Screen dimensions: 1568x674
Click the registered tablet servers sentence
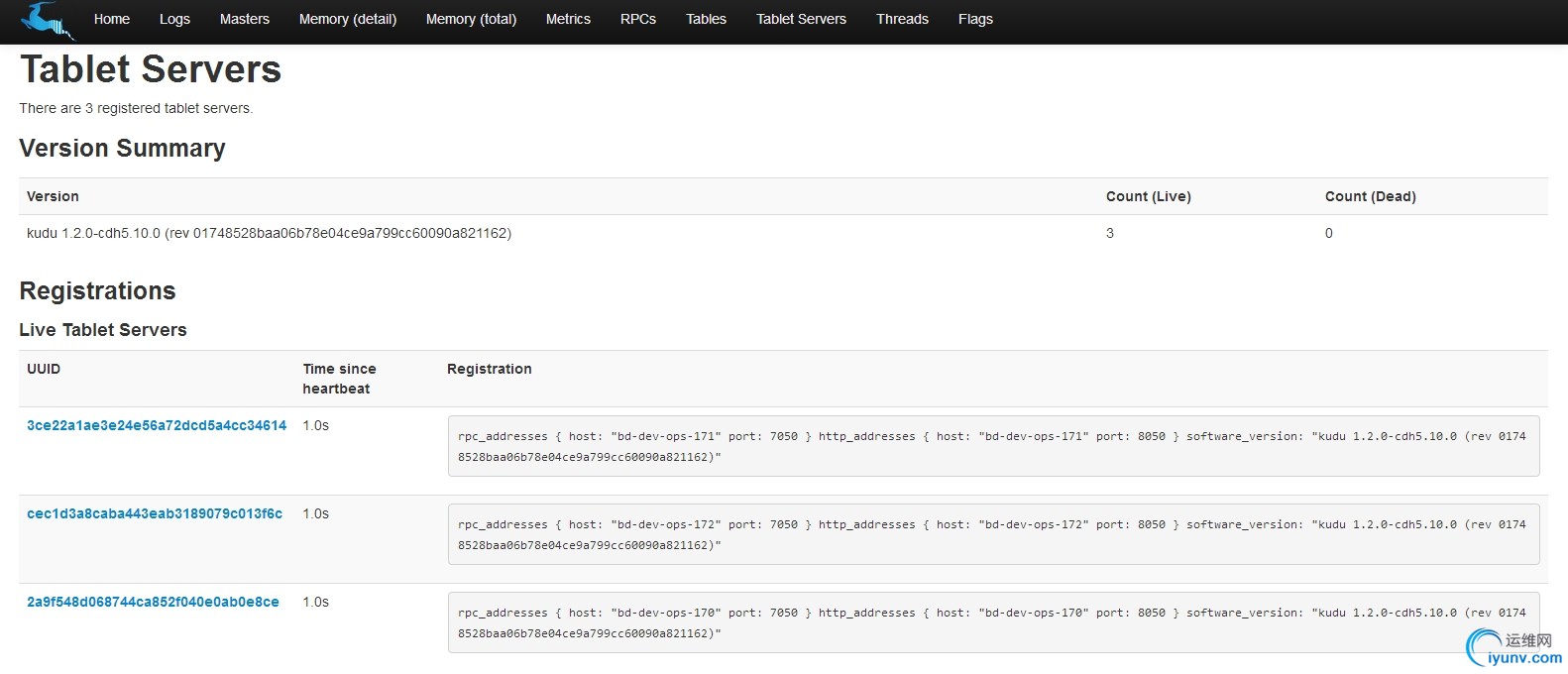click(x=136, y=108)
